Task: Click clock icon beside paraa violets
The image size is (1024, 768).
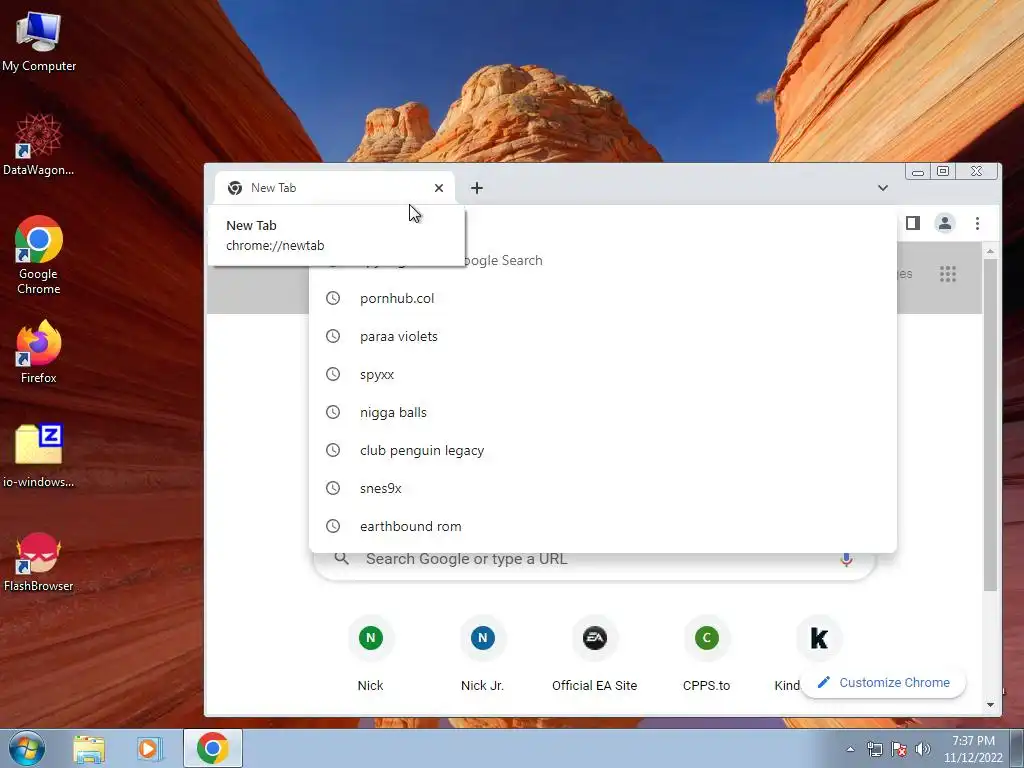Action: pos(333,336)
